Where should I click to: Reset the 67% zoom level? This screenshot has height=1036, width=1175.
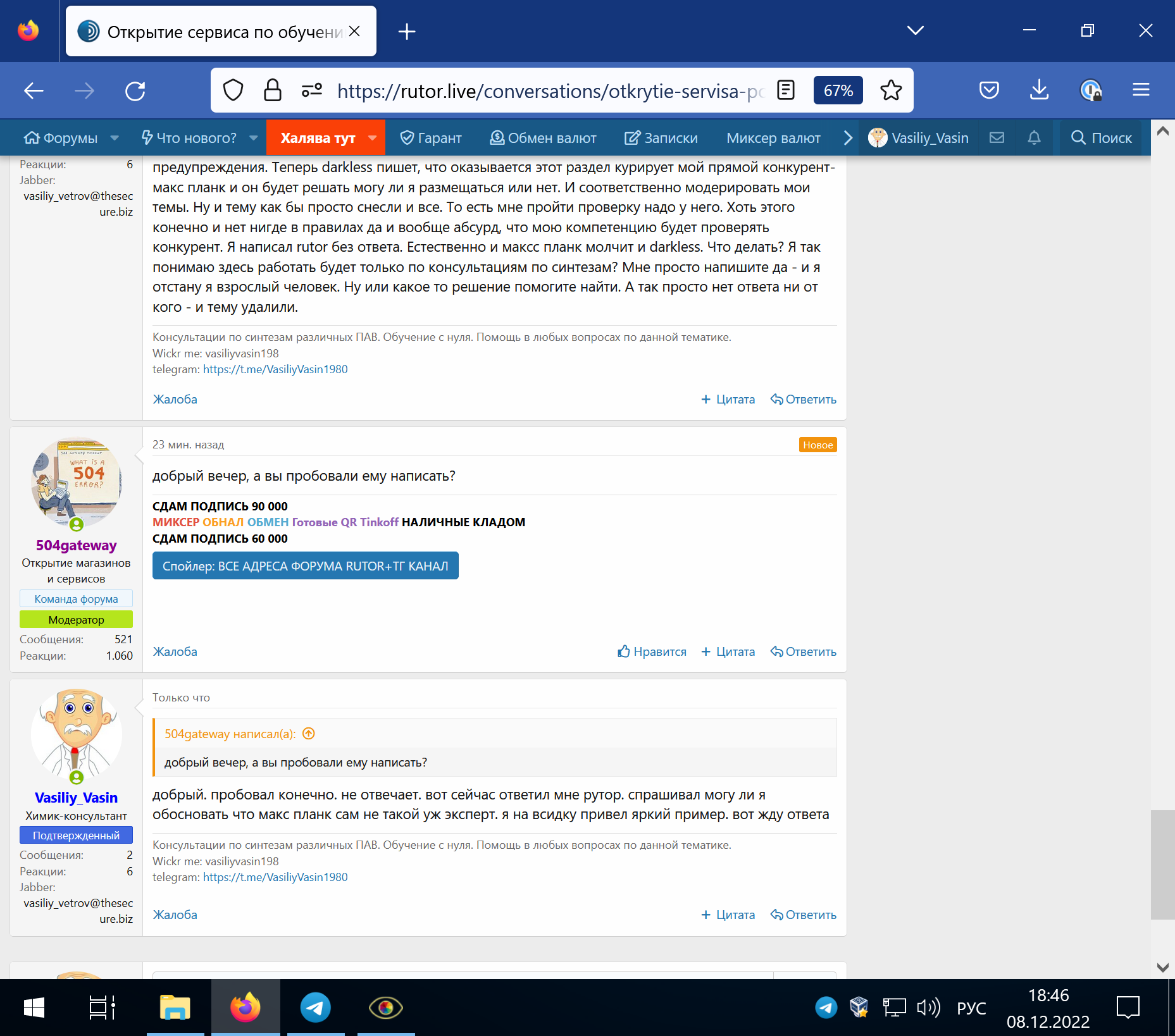[838, 90]
